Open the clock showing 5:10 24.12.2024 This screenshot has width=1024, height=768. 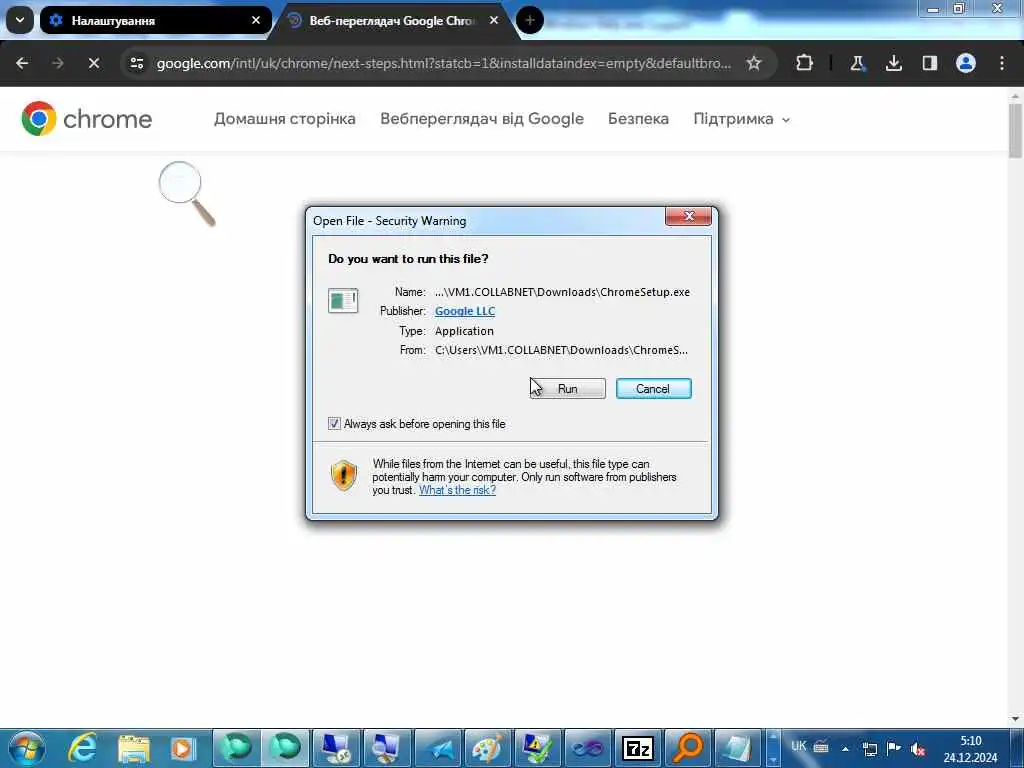[970, 749]
